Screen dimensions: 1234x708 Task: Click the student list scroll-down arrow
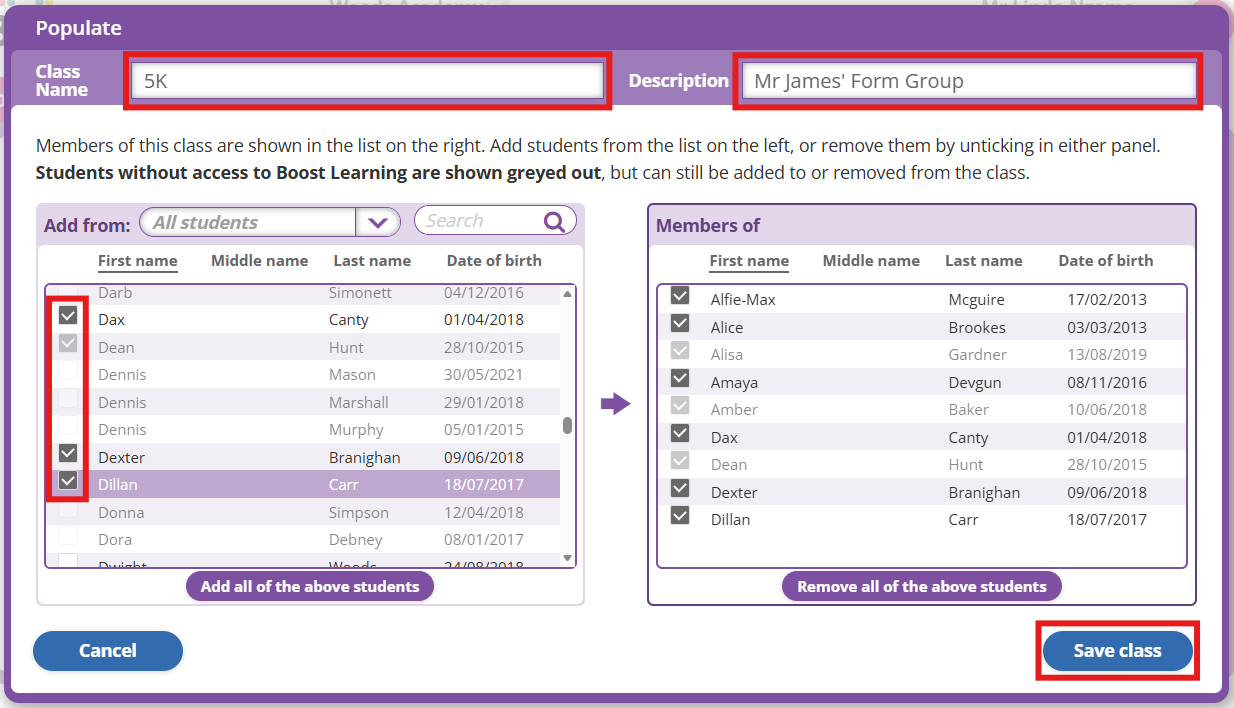pos(568,558)
